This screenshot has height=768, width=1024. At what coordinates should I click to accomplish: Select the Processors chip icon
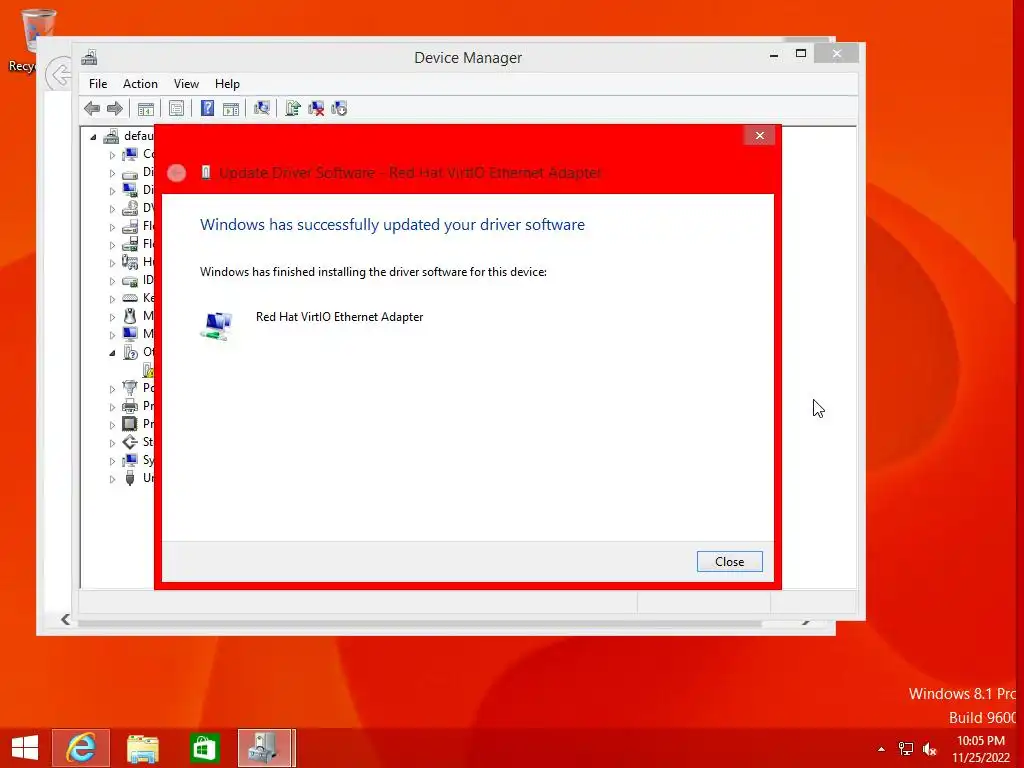[x=130, y=424]
